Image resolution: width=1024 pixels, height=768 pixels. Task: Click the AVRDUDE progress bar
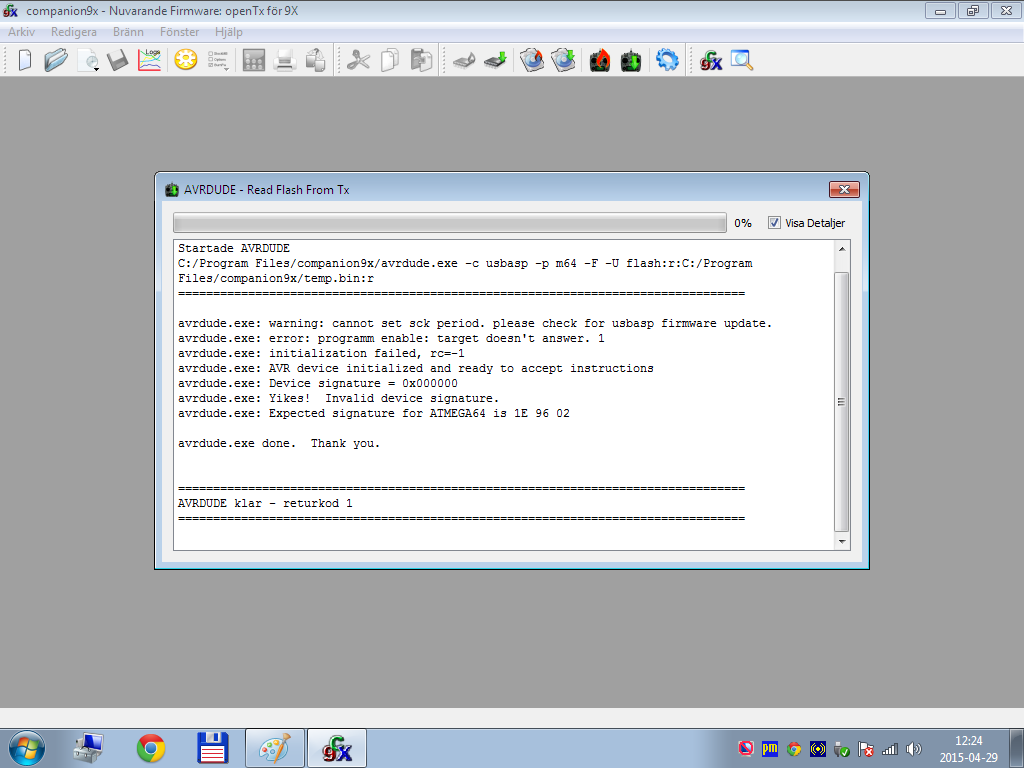click(x=449, y=223)
